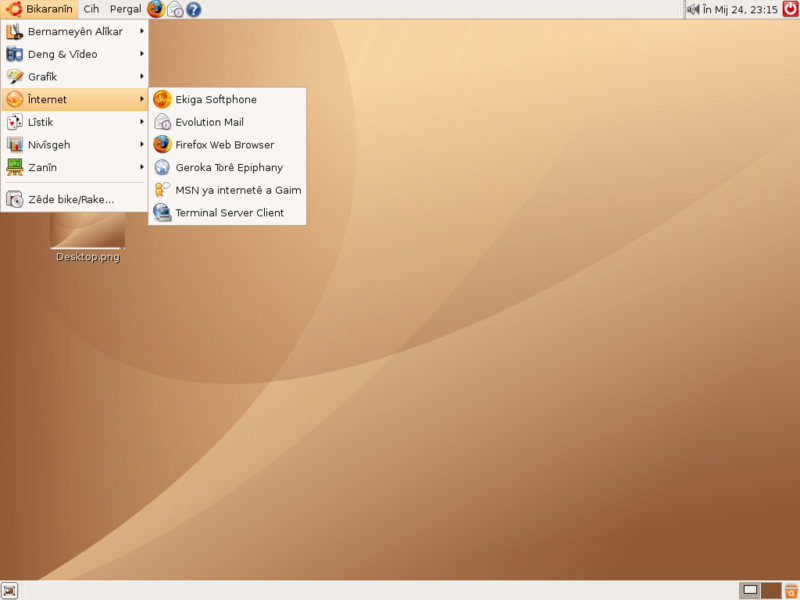Click the red power button icon
This screenshot has height=600, width=800.
click(x=790, y=9)
